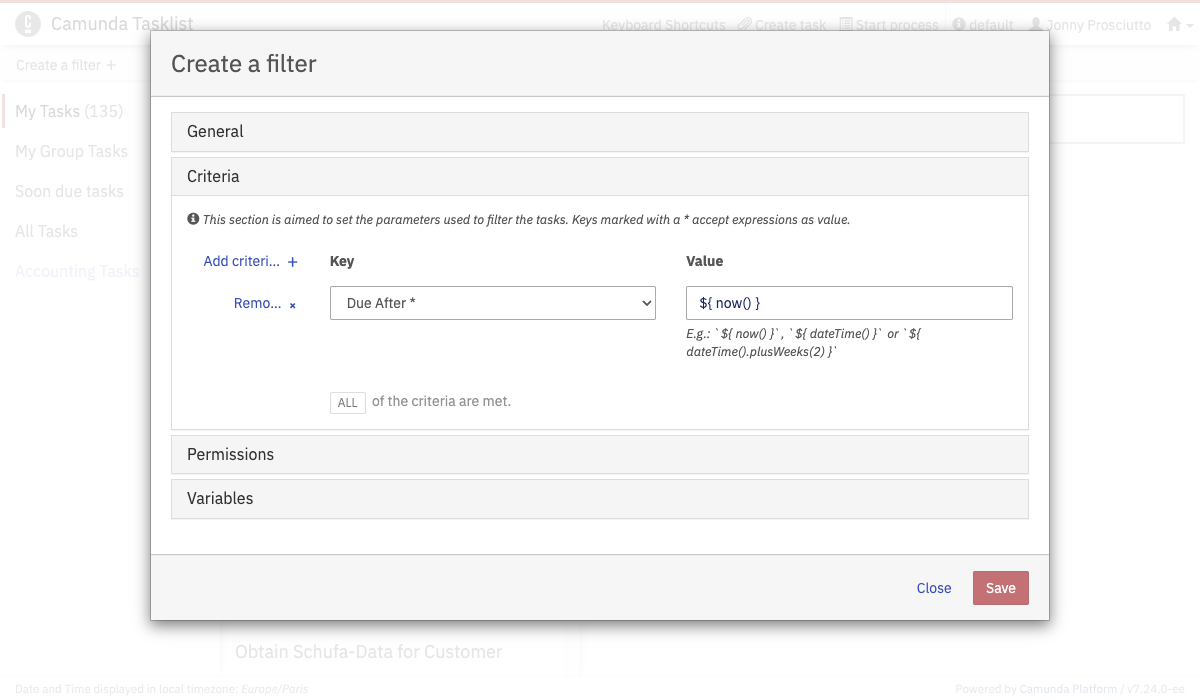
Task: Click the plus icon beside Add criteria
Action: tap(293, 262)
